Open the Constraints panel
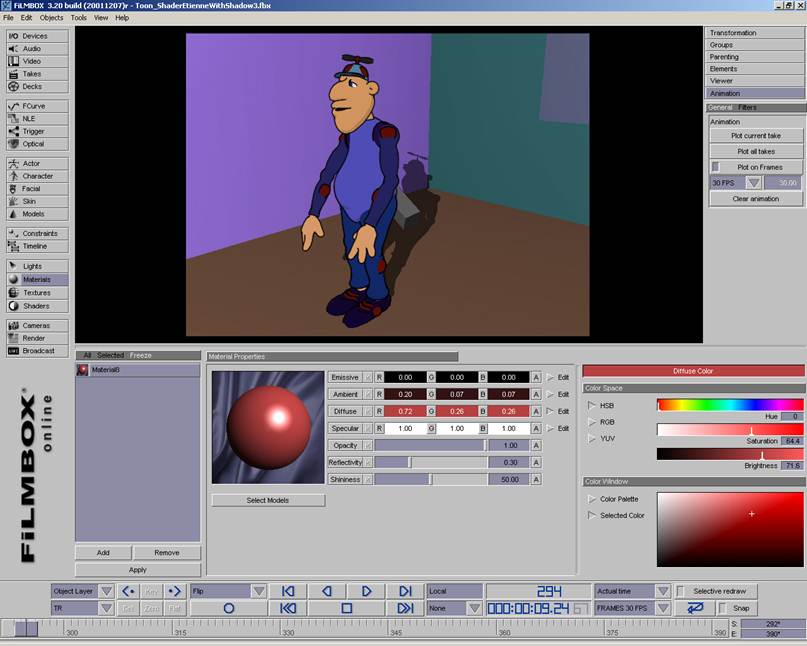Image resolution: width=807 pixels, height=646 pixels. 37,233
